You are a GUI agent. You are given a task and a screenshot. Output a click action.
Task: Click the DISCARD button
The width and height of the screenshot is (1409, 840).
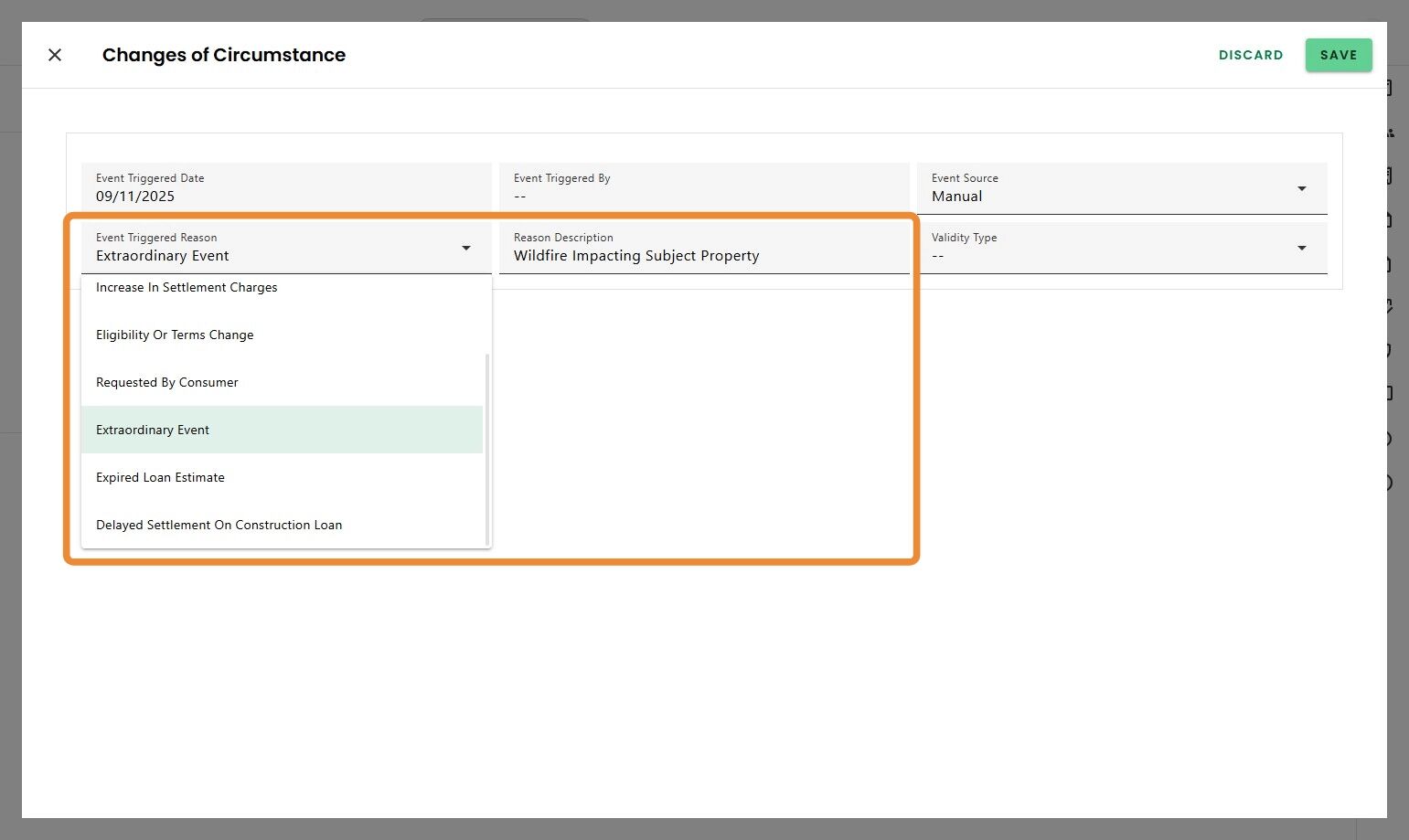pos(1250,55)
